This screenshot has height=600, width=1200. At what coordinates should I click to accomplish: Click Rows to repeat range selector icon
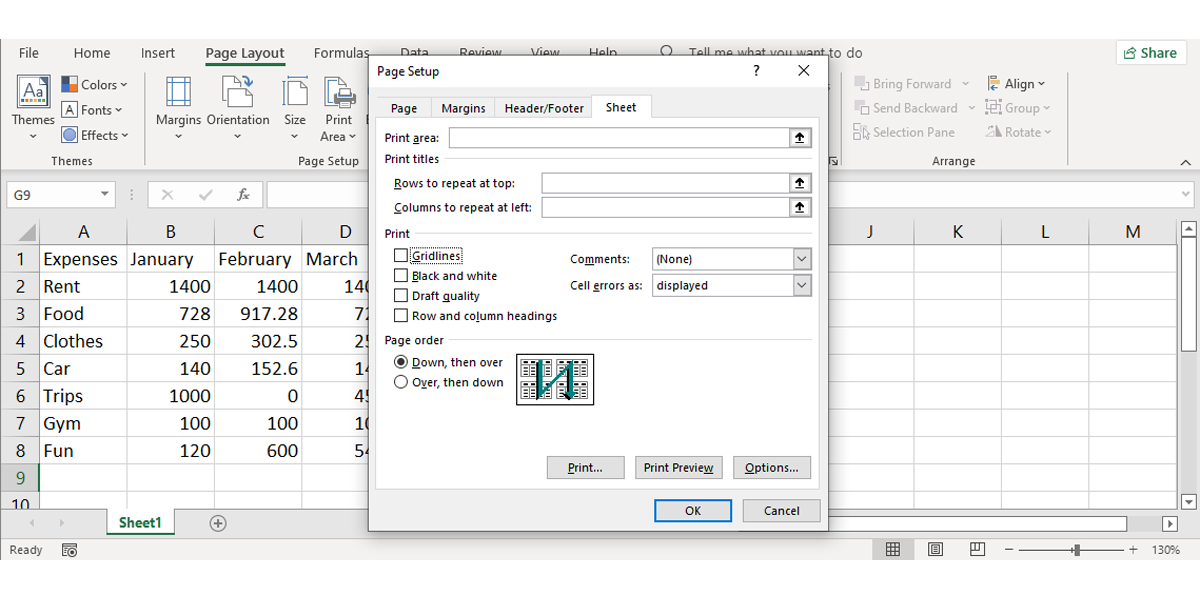point(800,183)
